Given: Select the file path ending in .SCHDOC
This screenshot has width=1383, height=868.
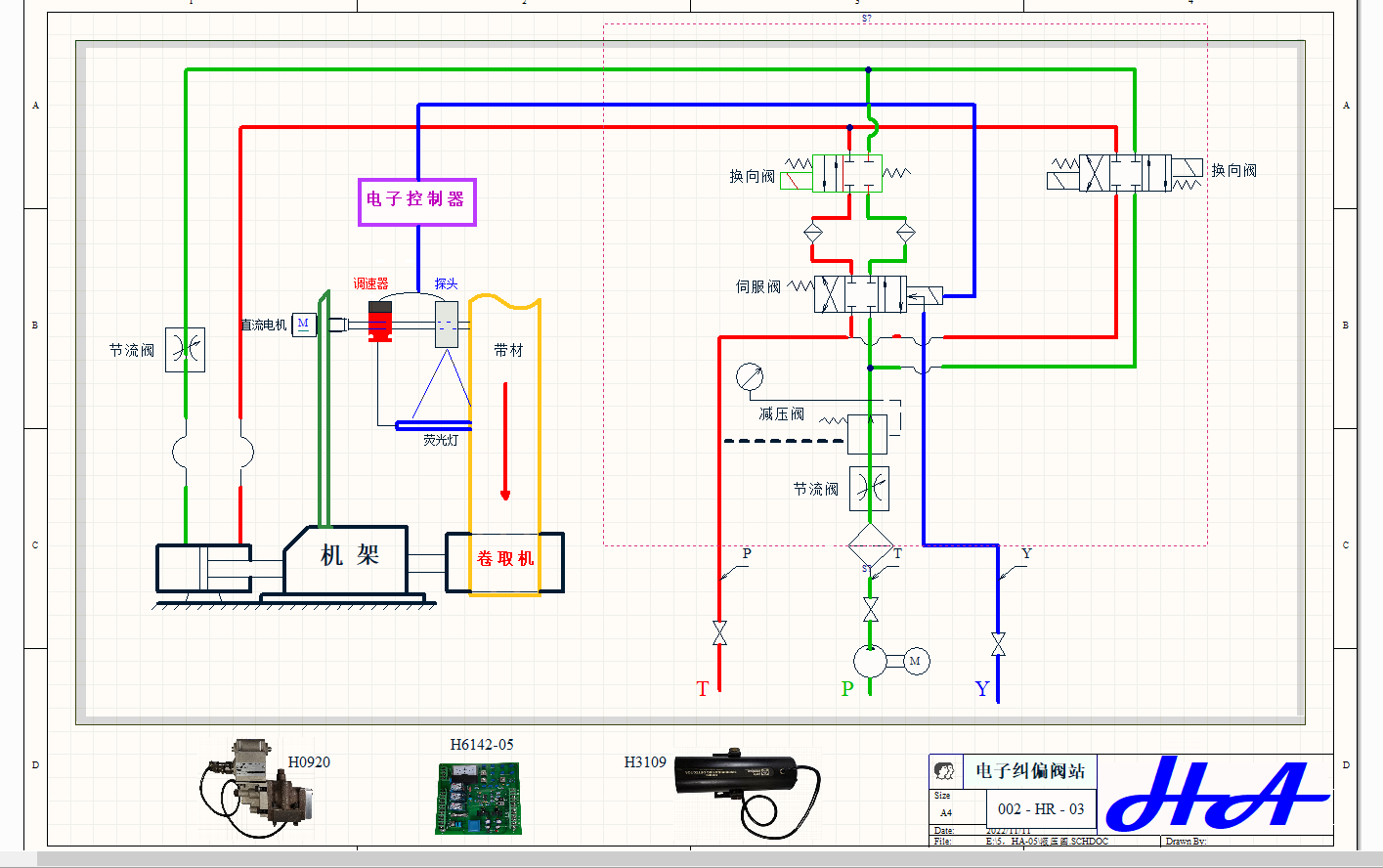Looking at the screenshot, I should [x=1047, y=841].
